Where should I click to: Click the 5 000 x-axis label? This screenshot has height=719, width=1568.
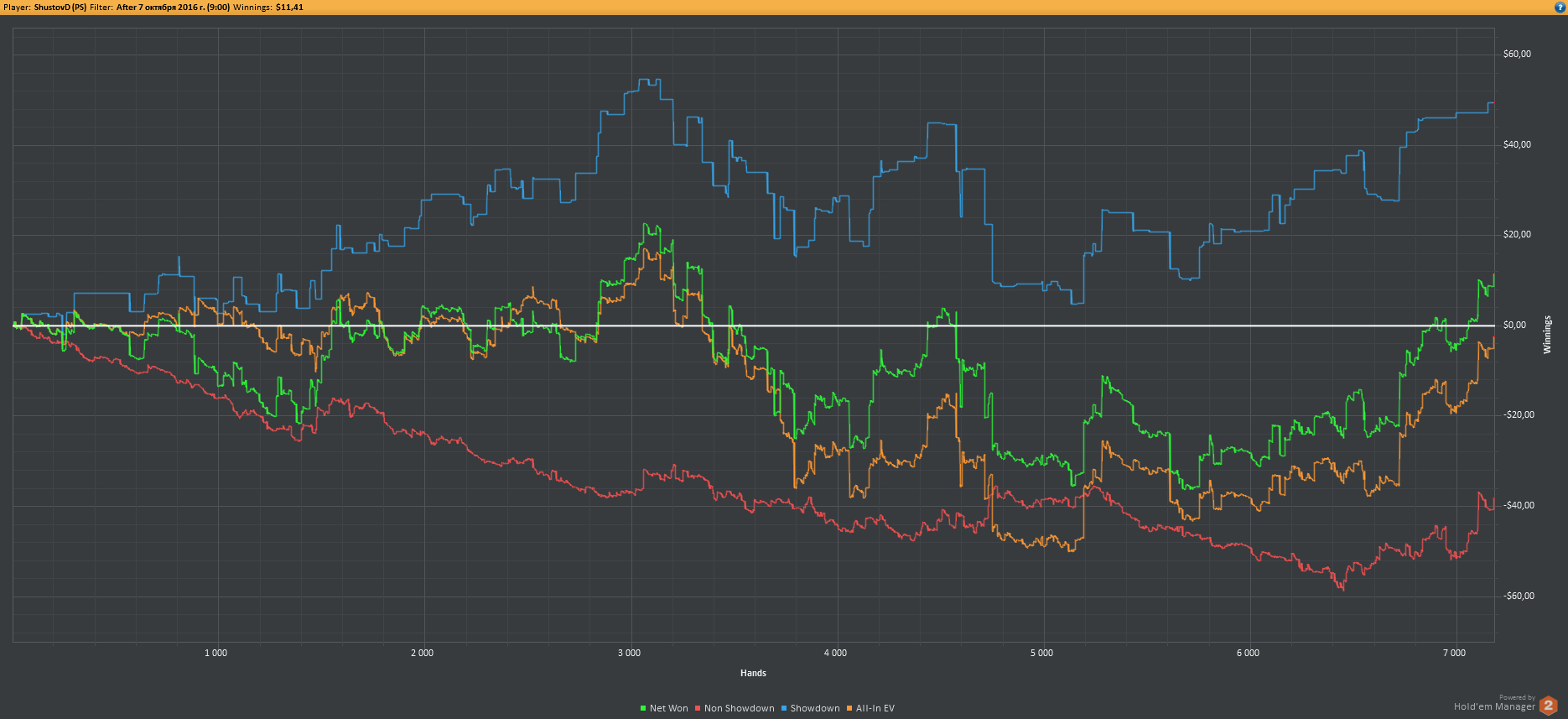coord(1041,653)
